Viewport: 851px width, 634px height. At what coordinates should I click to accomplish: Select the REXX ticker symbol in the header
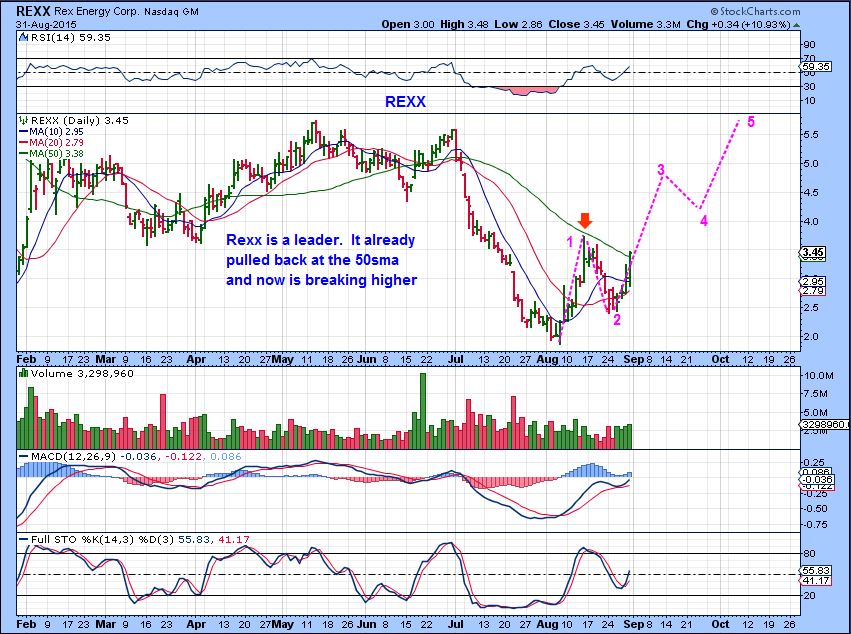tap(34, 11)
